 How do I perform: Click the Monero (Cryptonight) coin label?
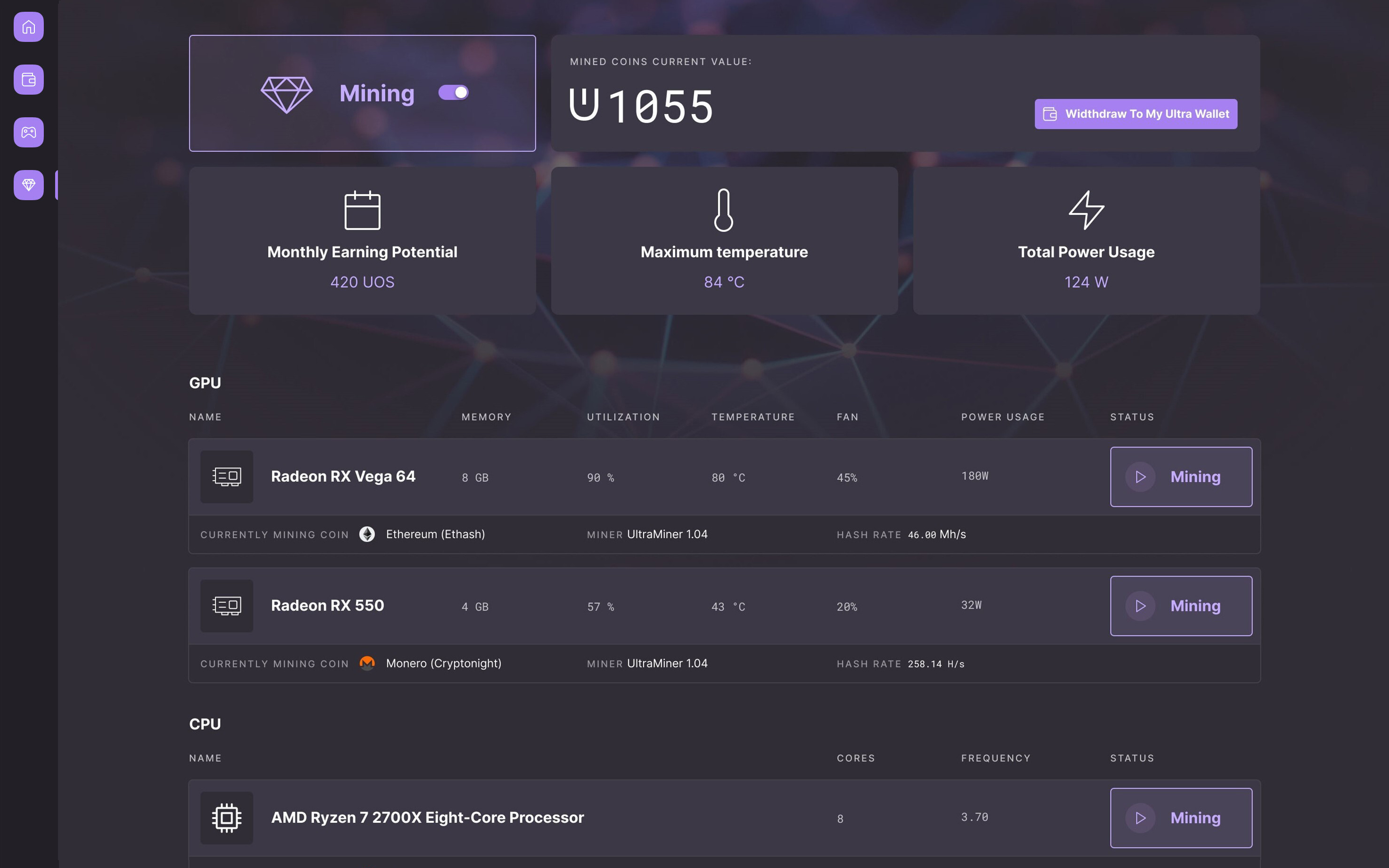point(443,664)
